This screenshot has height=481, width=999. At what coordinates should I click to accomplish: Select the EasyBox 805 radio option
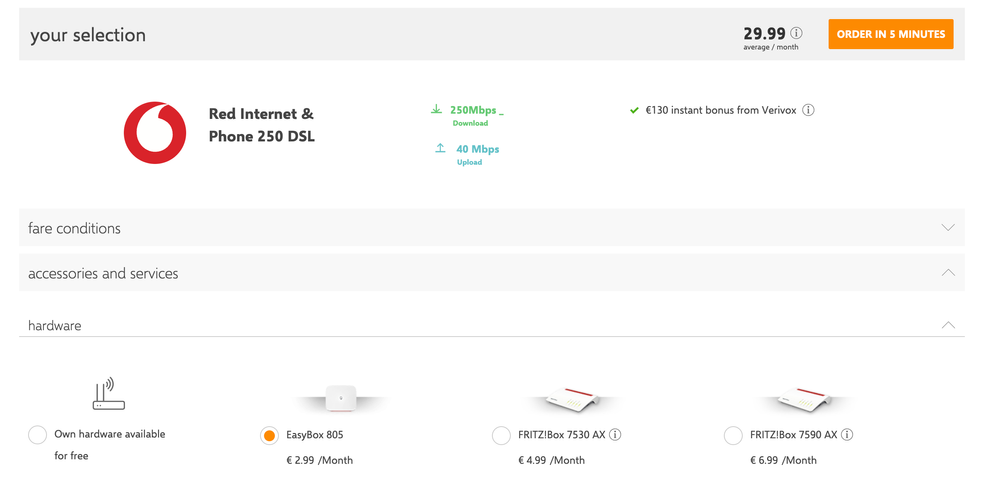point(269,435)
